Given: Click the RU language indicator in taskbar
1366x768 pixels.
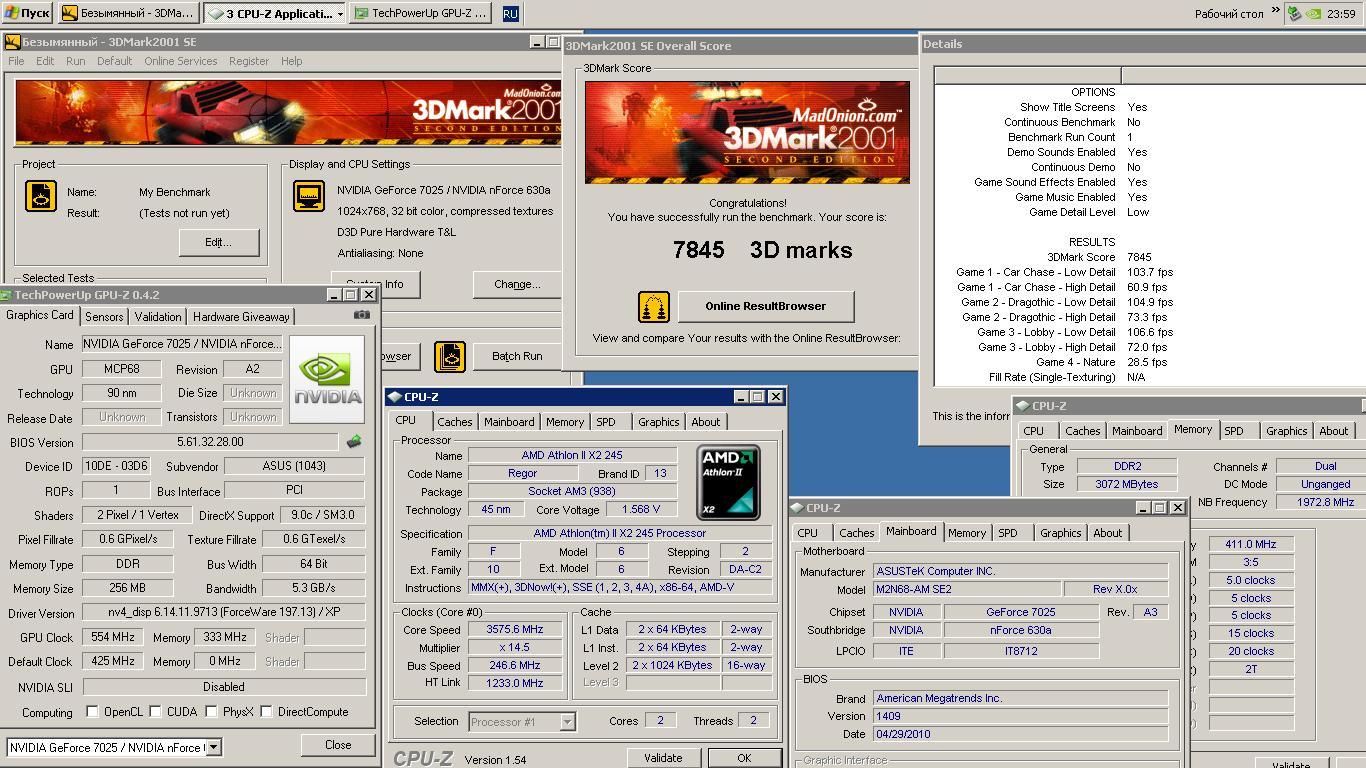Looking at the screenshot, I should 510,14.
